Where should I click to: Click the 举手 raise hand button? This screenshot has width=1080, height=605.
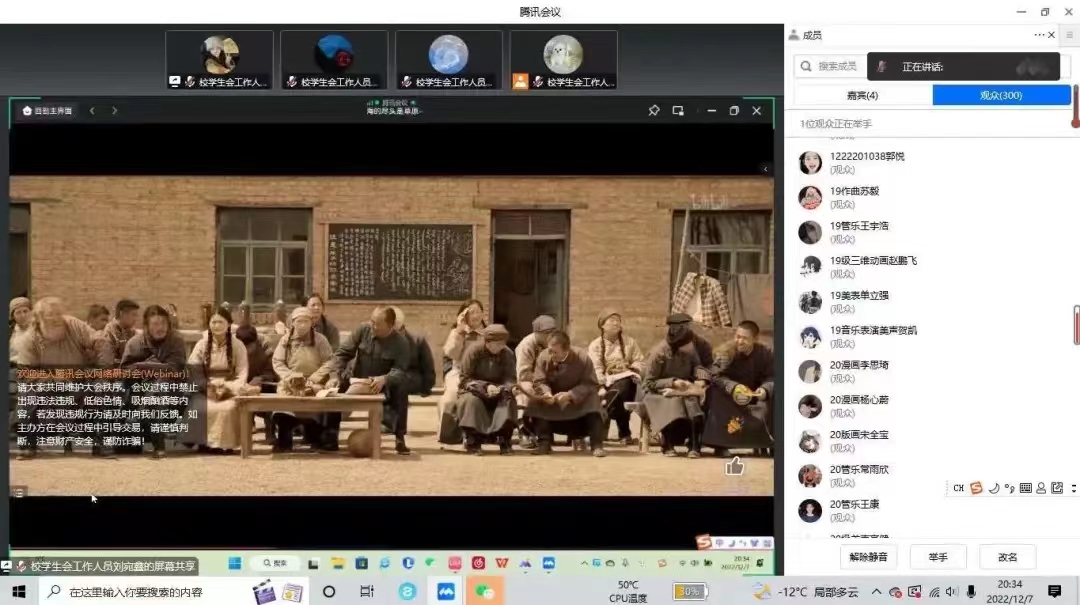click(x=938, y=557)
